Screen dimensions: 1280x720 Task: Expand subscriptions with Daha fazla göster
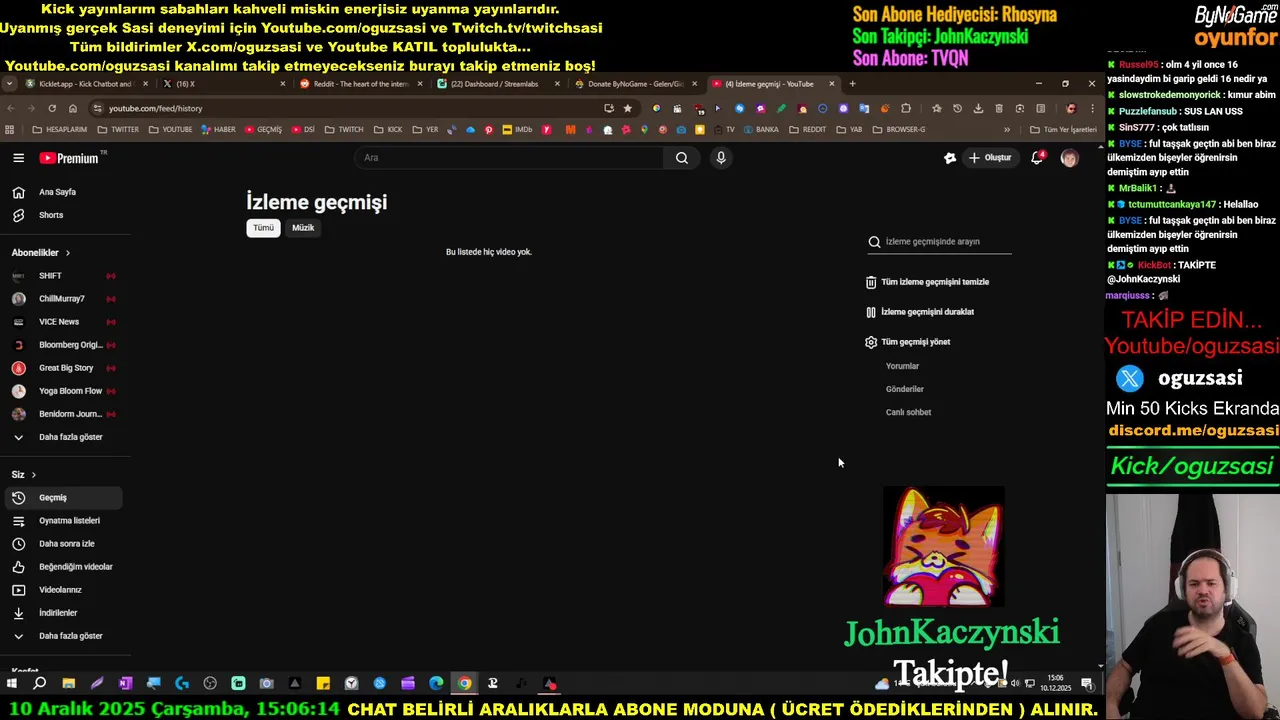(x=64, y=437)
